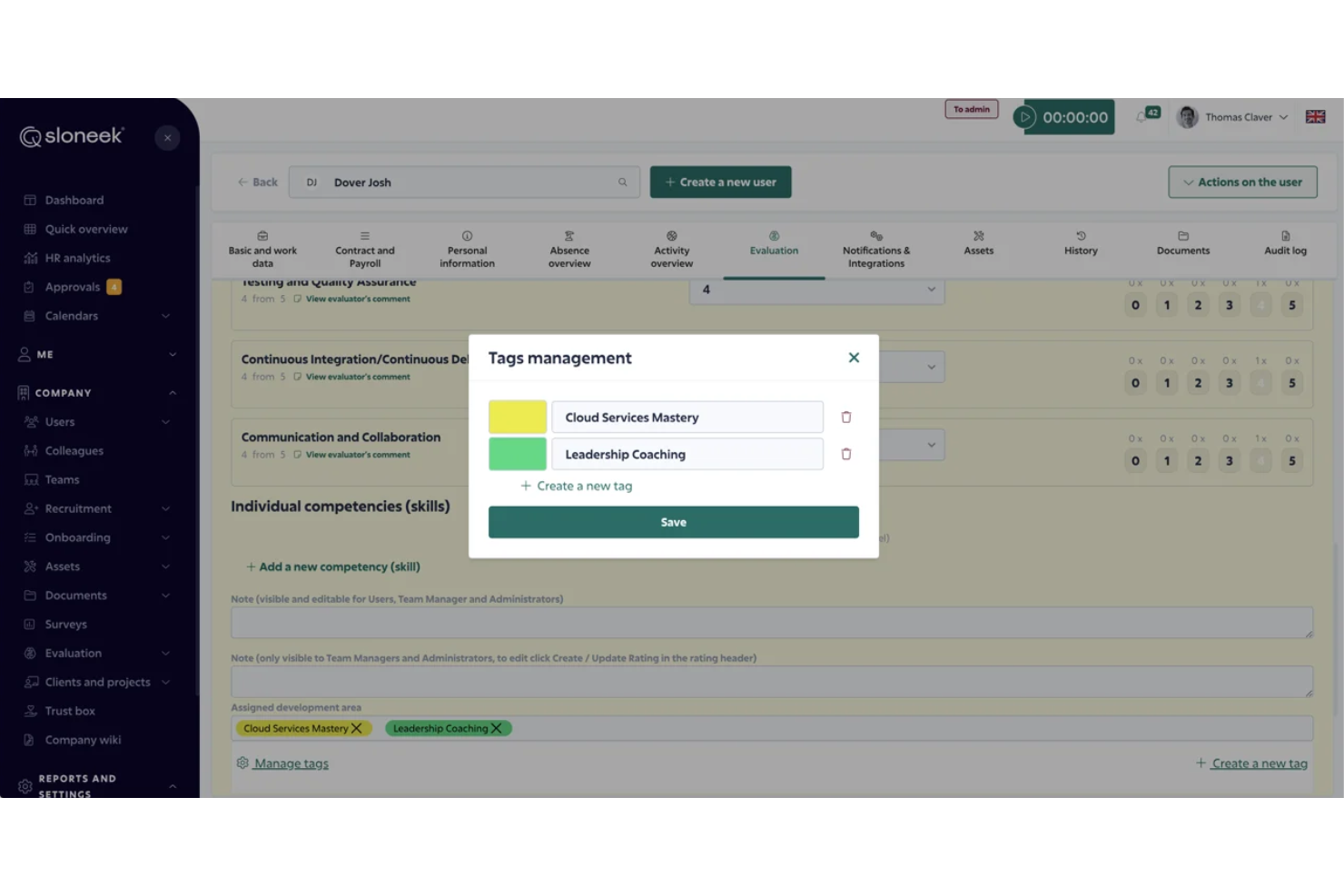The image size is (1344, 896).
Task: Select rating value 5 for Testing and Quality Assurance
Action: 1291,305
